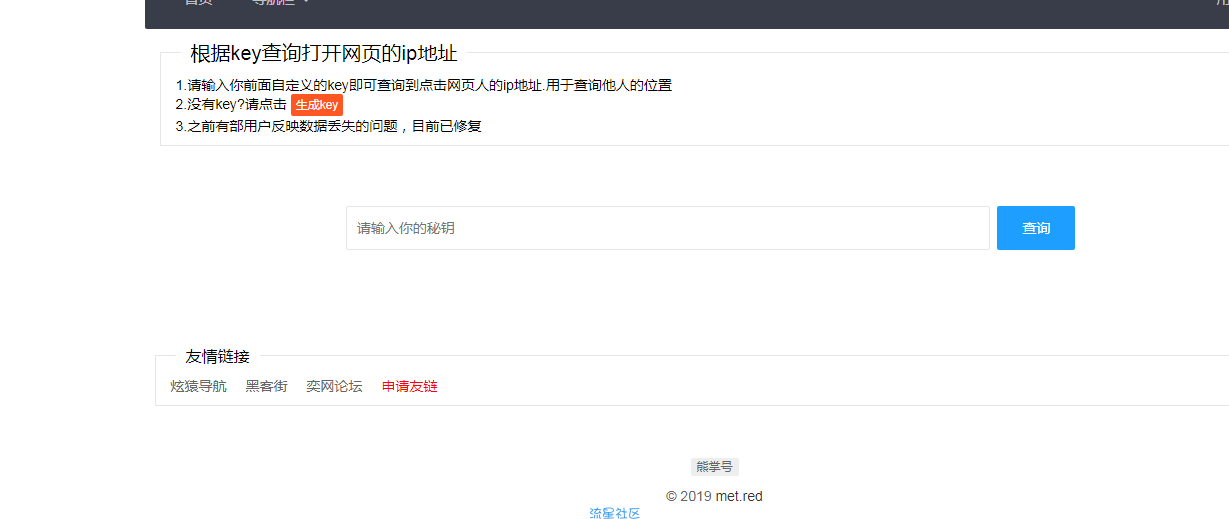
Task: Click the heading 根据key查询打开网页的ip地址
Action: tap(324, 54)
